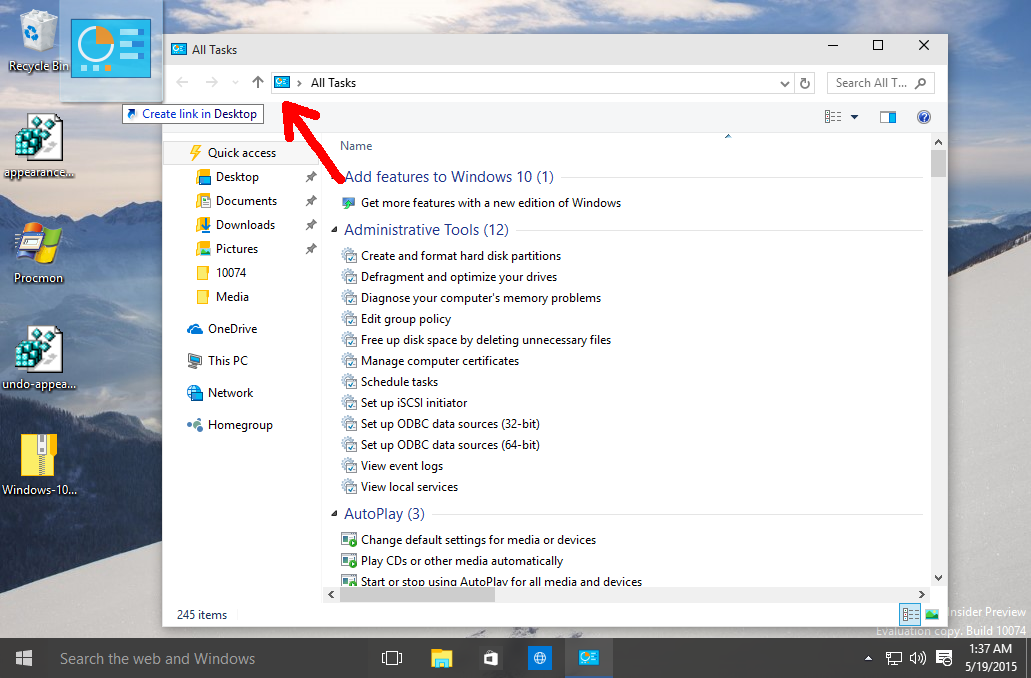Show the preview pane
The height and width of the screenshot is (678, 1031).
click(887, 117)
